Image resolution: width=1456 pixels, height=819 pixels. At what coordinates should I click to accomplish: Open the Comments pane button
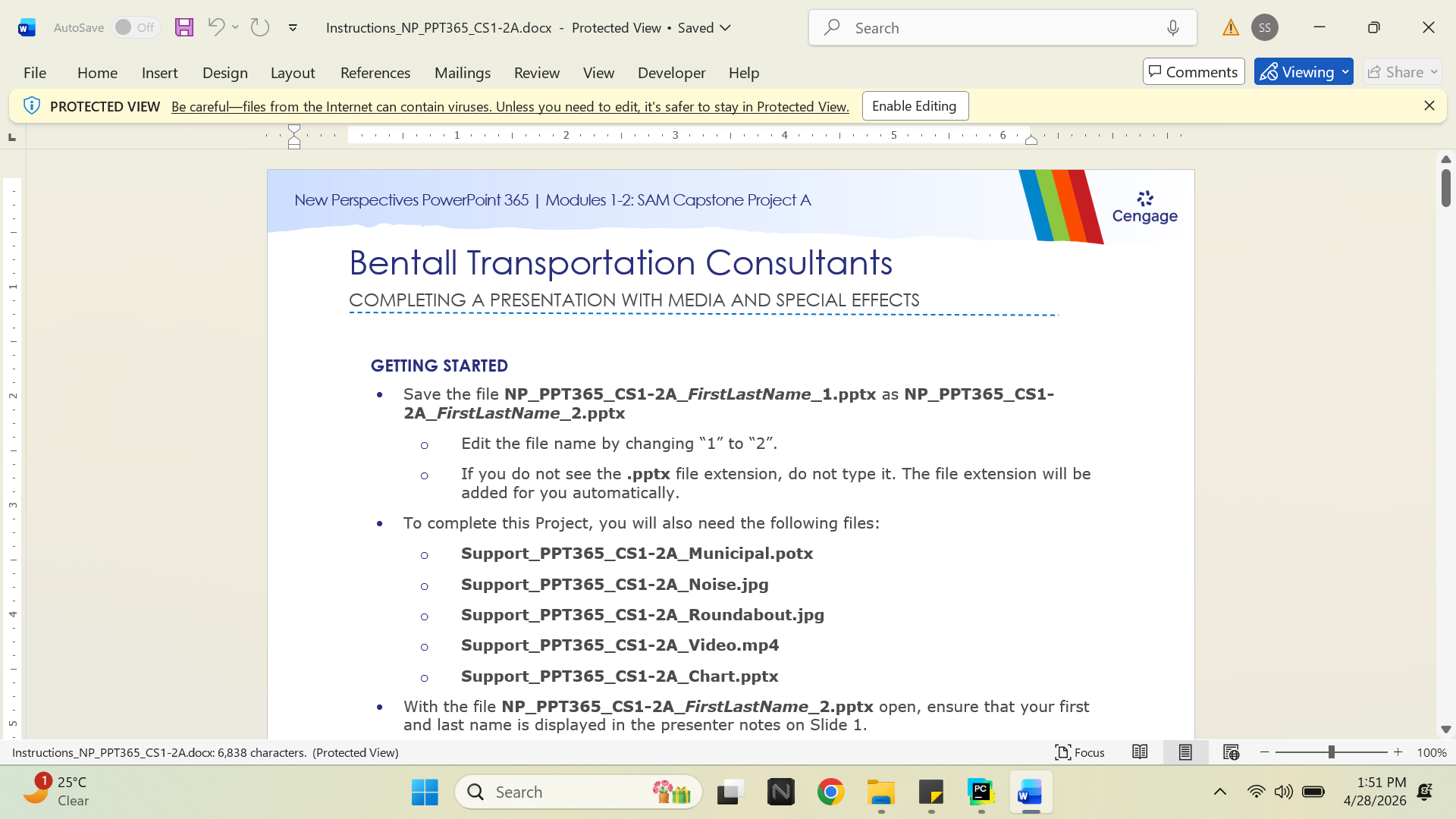1194,72
